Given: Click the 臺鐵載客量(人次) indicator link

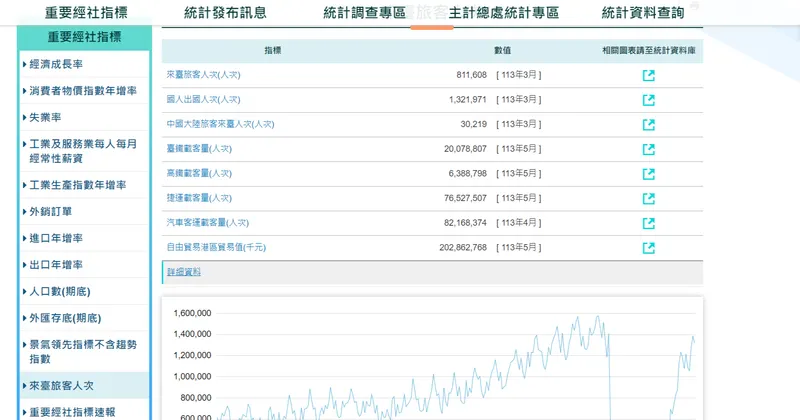Looking at the screenshot, I should click(x=199, y=149).
